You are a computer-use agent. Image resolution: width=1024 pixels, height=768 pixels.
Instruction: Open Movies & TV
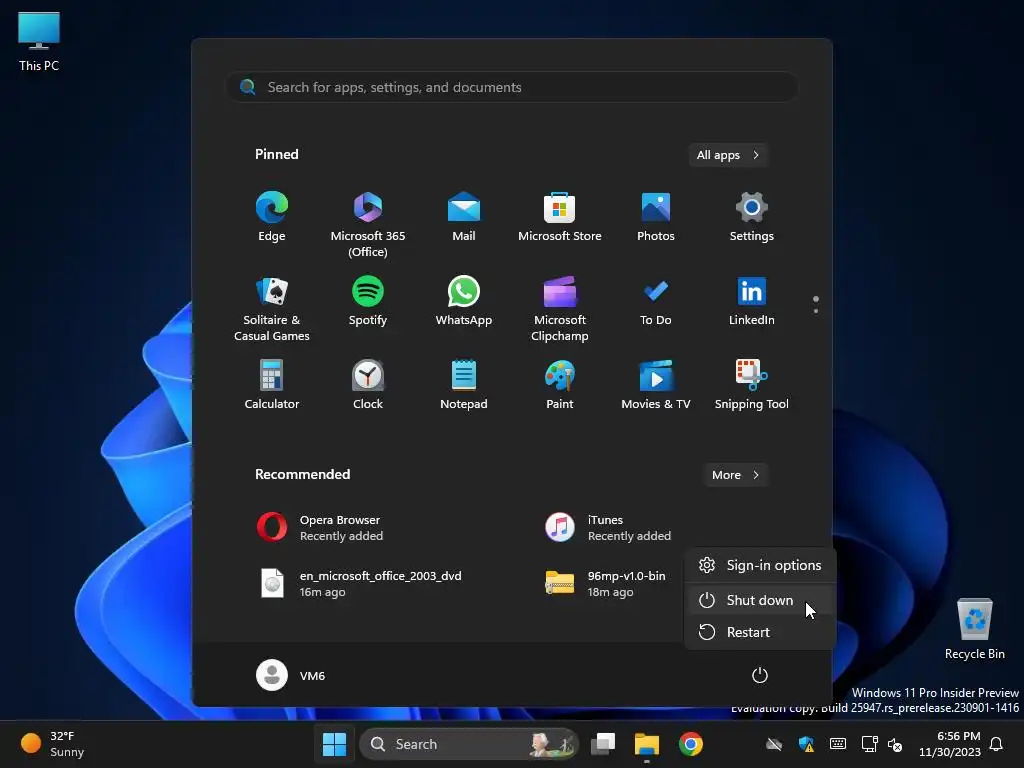click(x=656, y=385)
